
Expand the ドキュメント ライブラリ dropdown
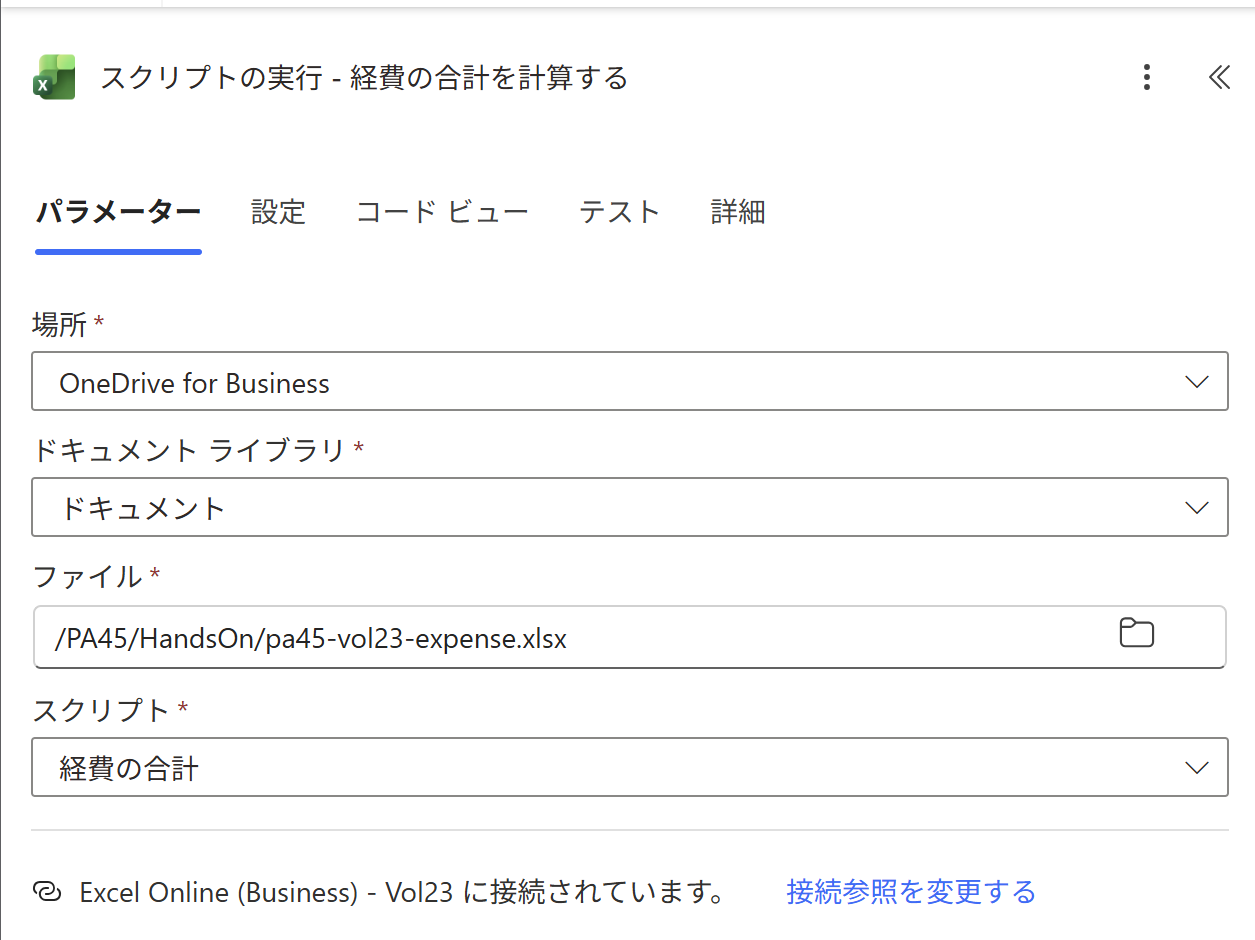pyautogui.click(x=630, y=507)
